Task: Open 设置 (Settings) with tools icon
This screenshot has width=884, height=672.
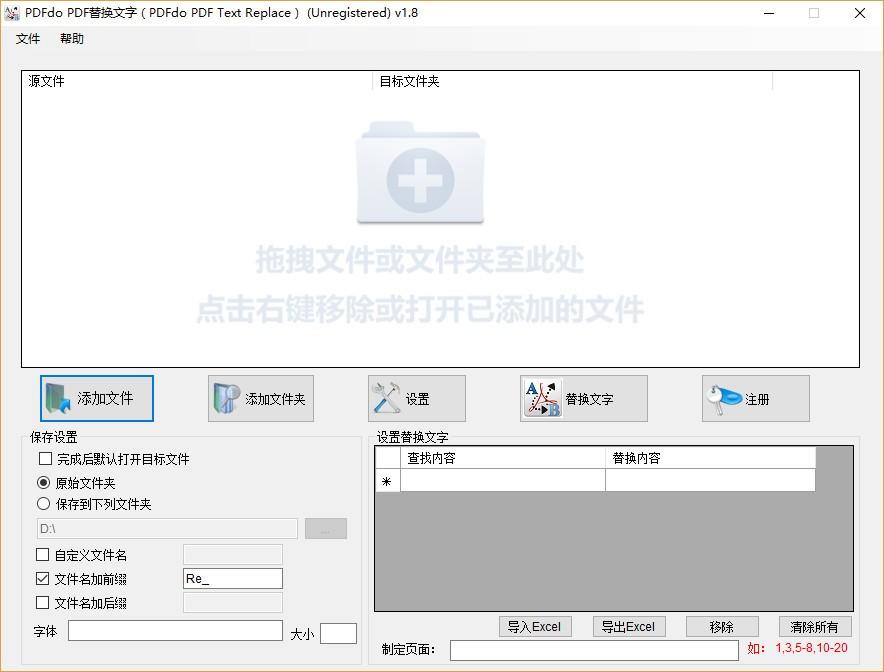Action: pyautogui.click(x=417, y=398)
